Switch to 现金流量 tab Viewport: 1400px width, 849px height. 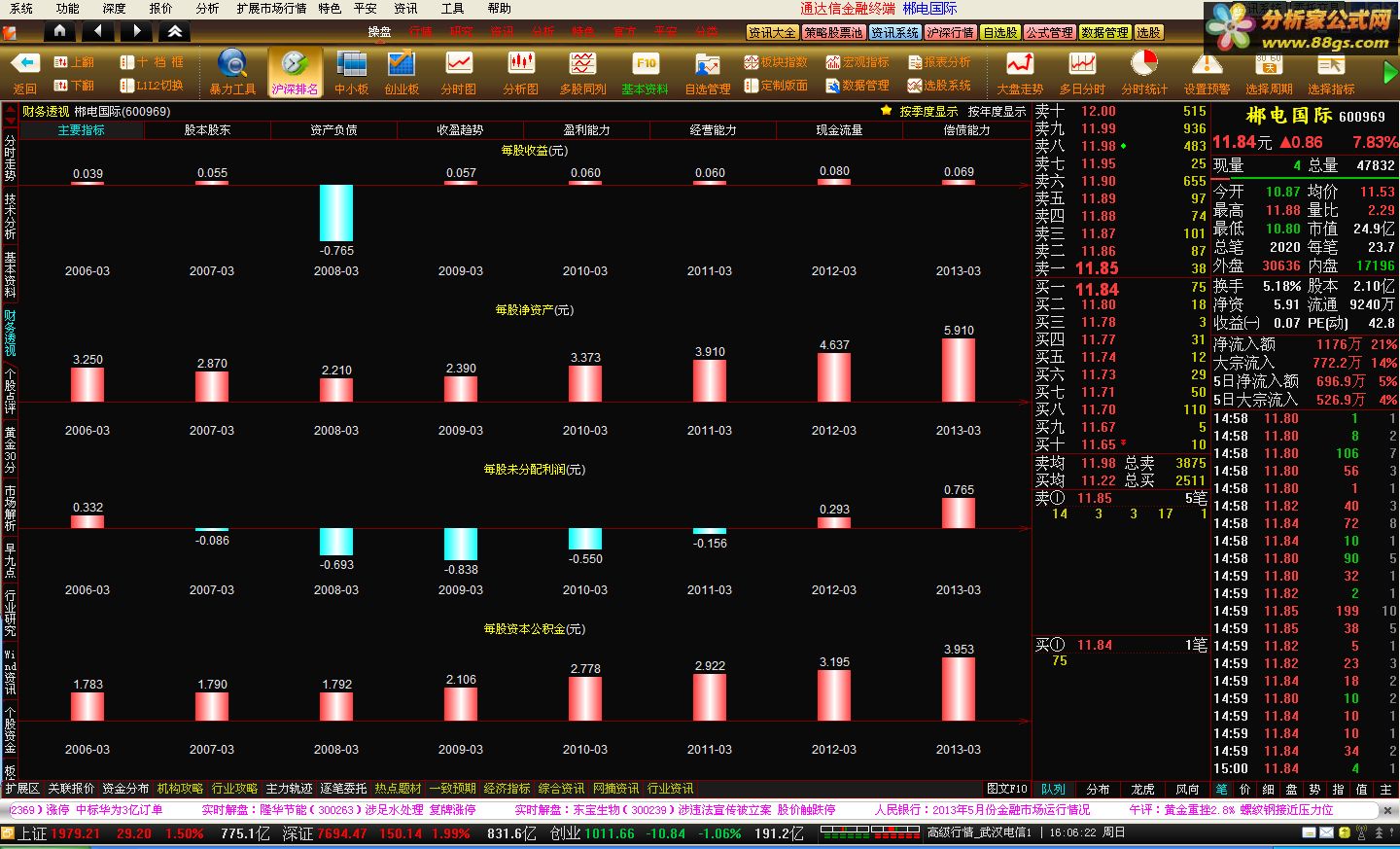[x=839, y=130]
